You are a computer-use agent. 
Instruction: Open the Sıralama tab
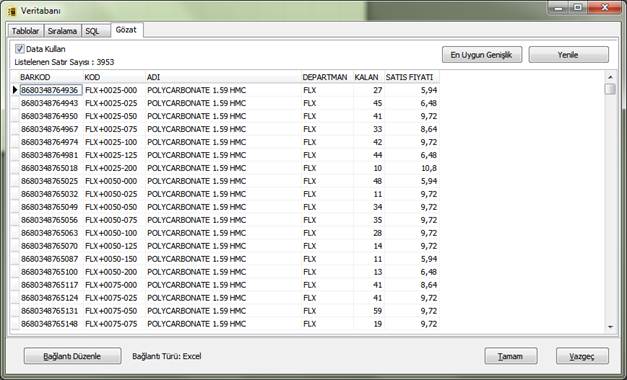62,31
